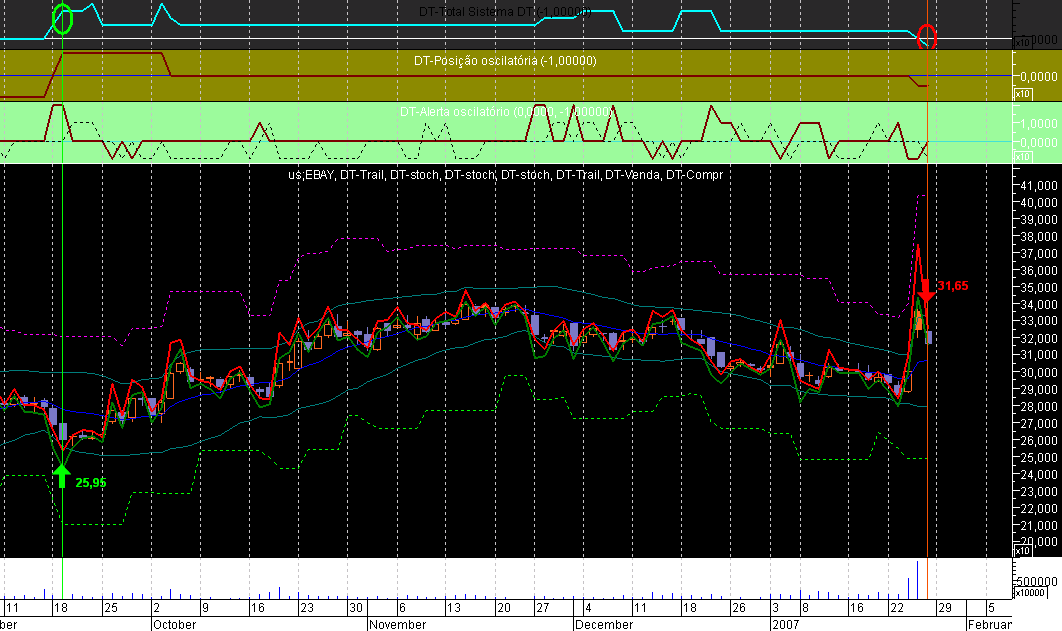
Task: Click the November label on the date axis
Action: [397, 624]
